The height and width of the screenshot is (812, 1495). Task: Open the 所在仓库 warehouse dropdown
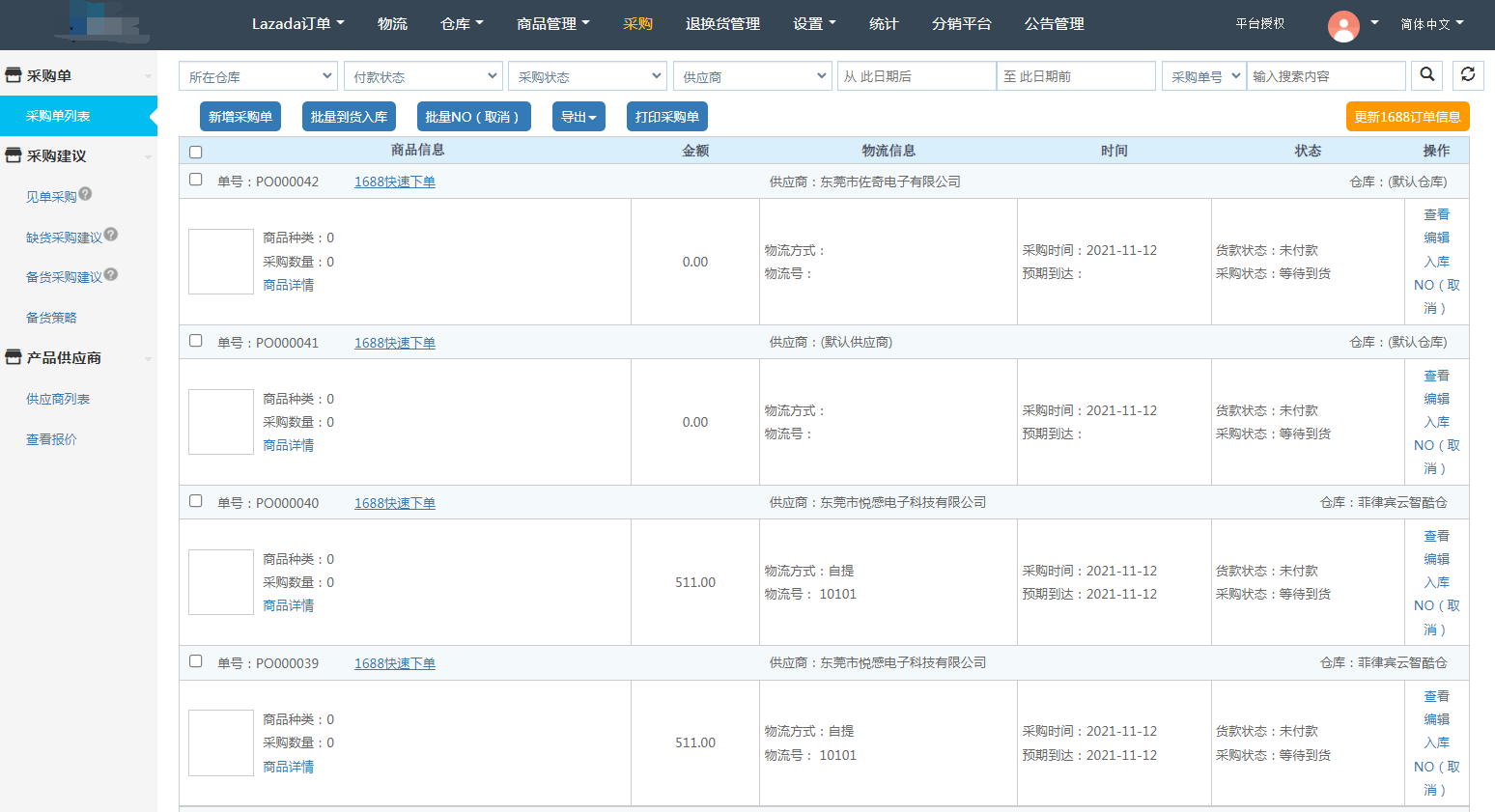tap(258, 76)
